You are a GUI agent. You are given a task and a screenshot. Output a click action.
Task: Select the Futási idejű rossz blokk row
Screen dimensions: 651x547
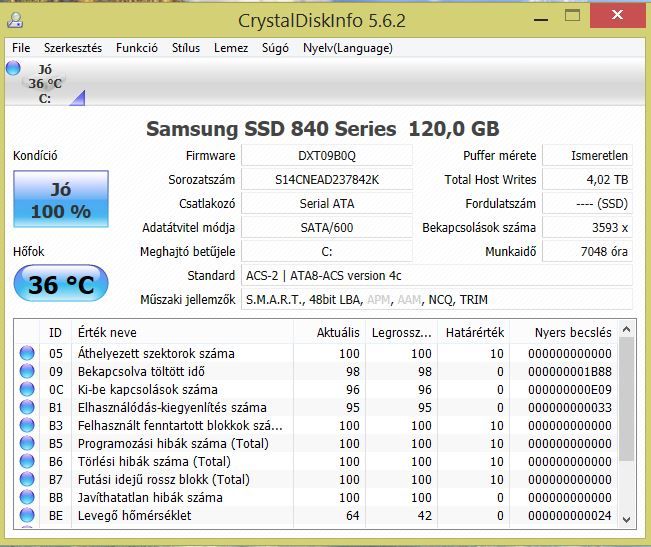316,479
